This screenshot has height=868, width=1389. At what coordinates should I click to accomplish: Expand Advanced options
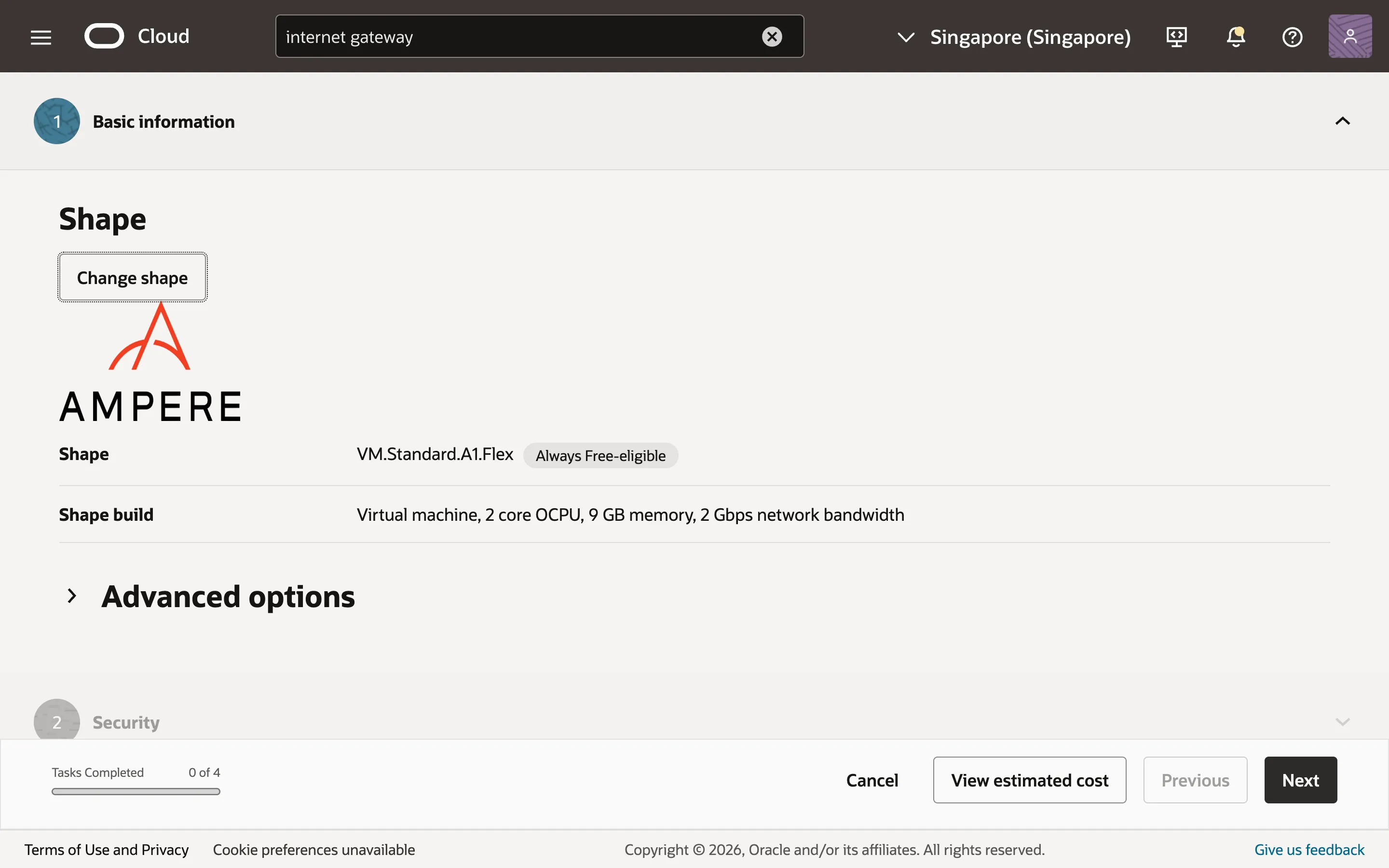[72, 596]
